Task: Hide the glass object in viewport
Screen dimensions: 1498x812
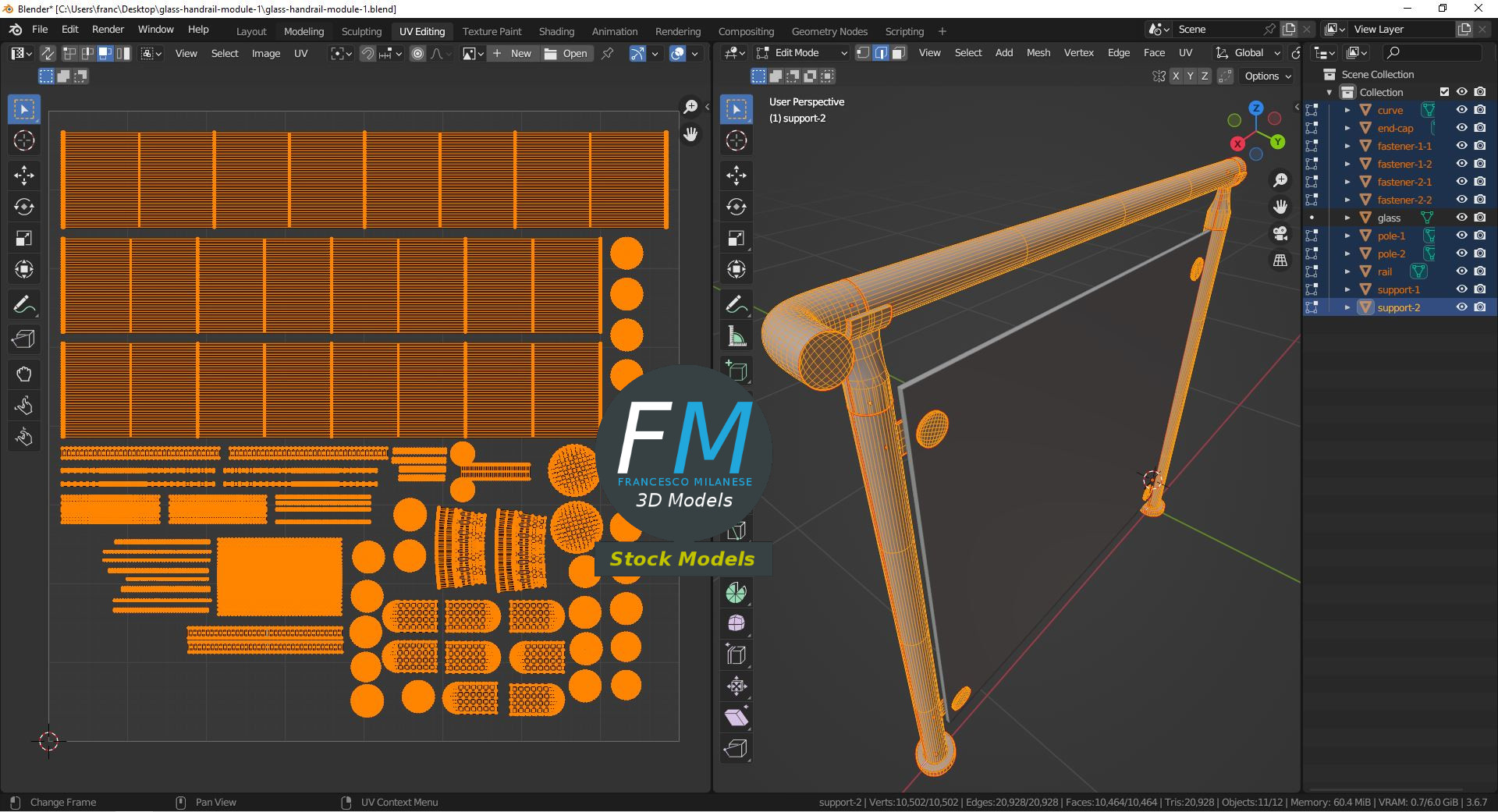Action: click(1462, 218)
